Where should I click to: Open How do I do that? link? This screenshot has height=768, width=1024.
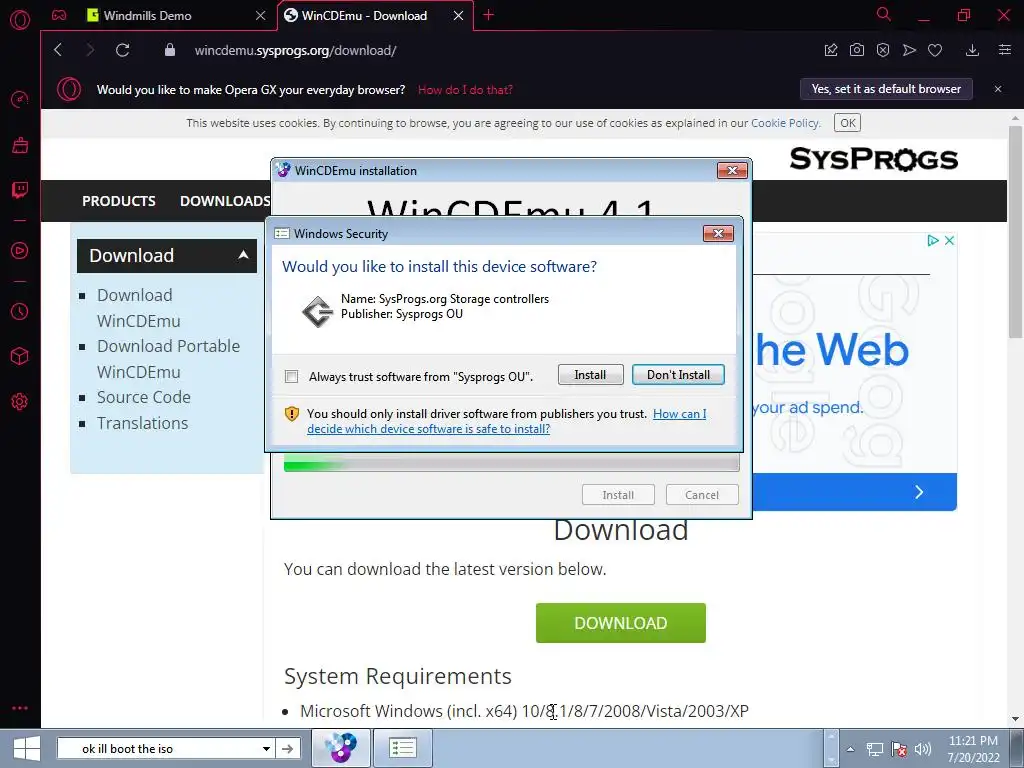(x=465, y=89)
